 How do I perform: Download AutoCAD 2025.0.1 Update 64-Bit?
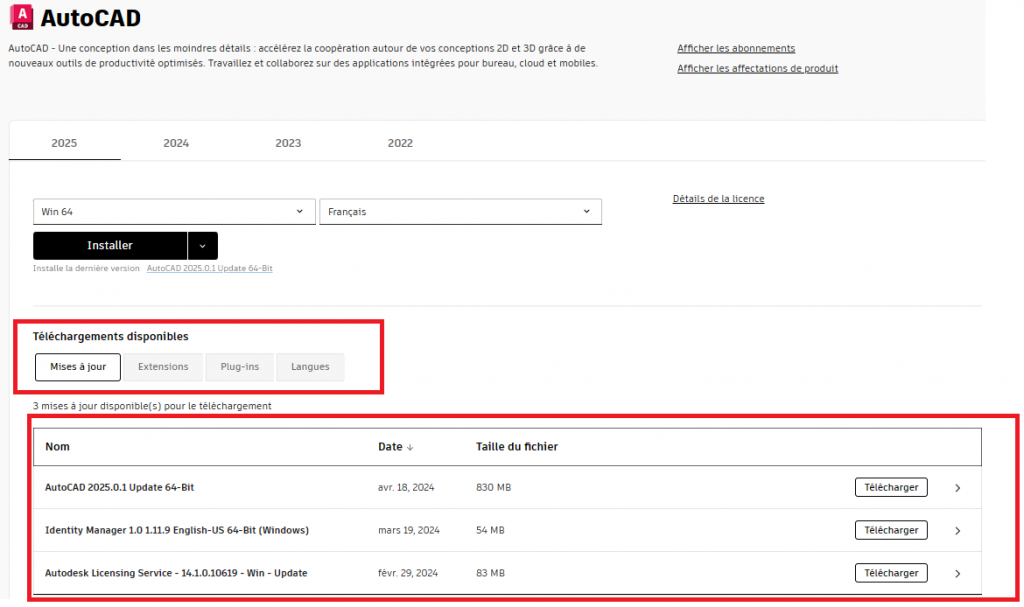tap(890, 488)
